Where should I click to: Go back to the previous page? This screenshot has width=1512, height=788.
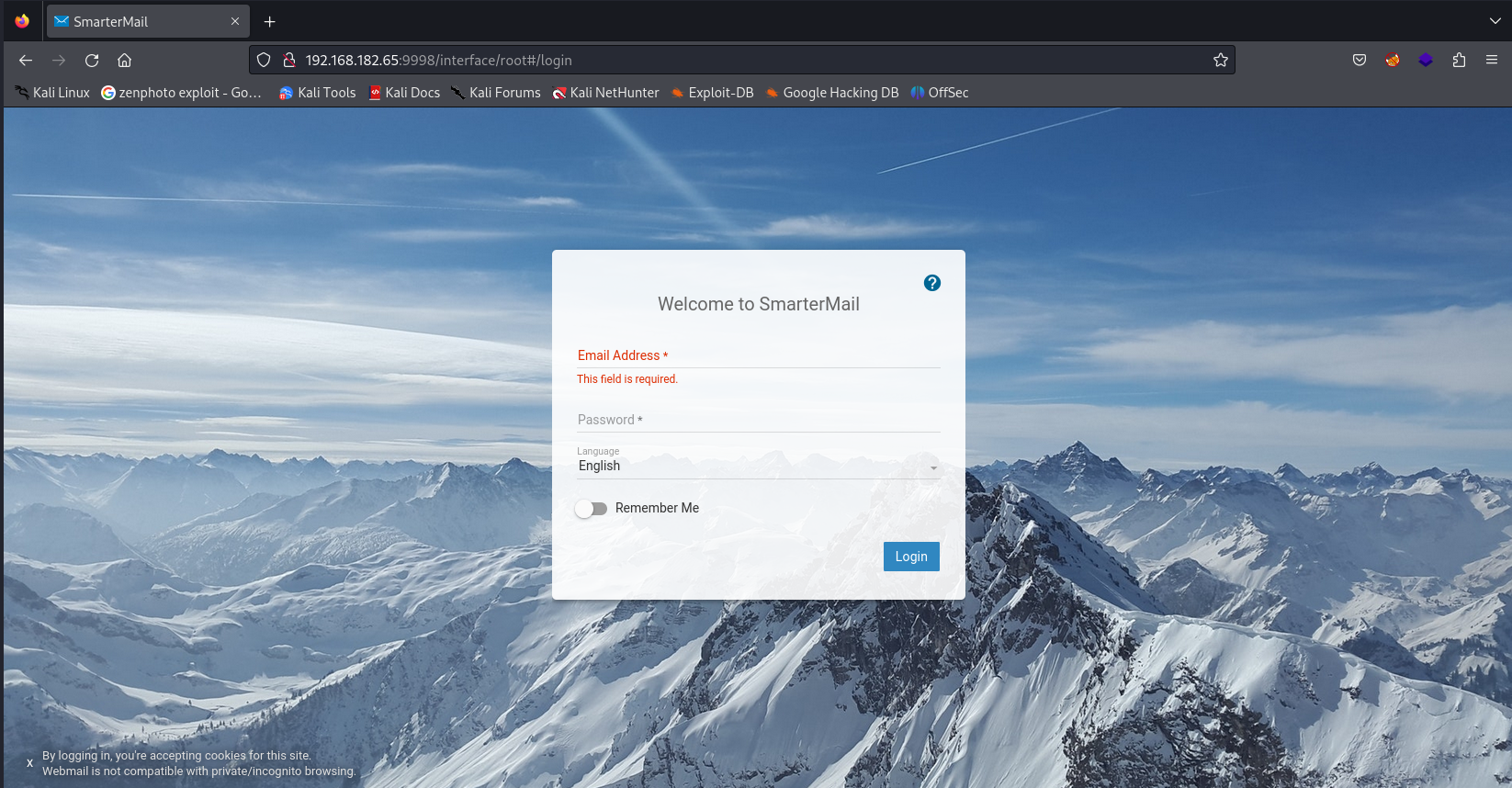(26, 61)
